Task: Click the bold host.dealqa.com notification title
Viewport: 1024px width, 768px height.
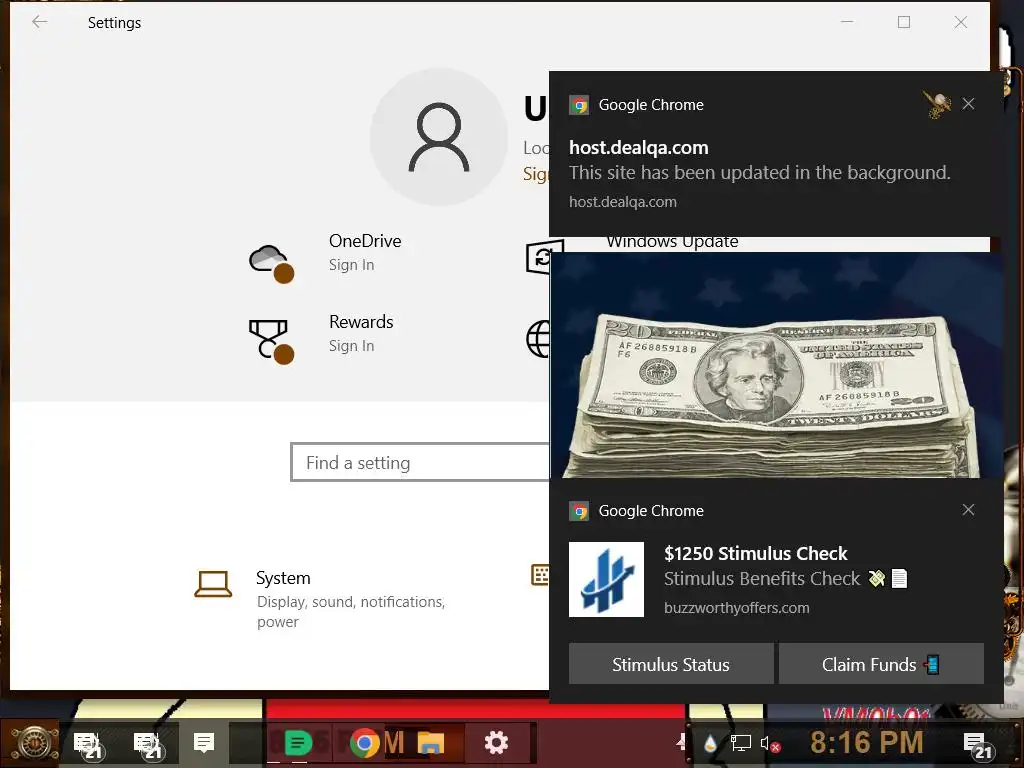Action: (639, 148)
